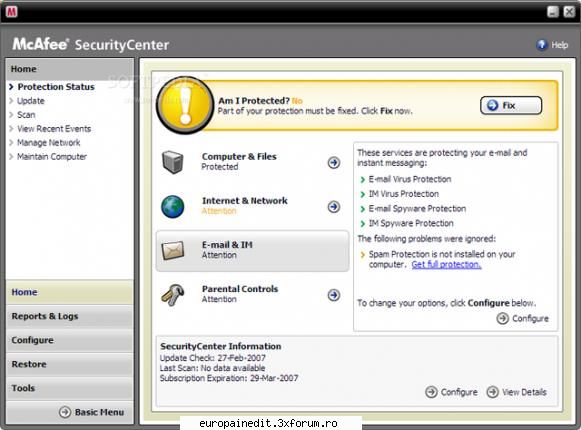The width and height of the screenshot is (581, 430).
Task: Click the Help text label
Action: (x=560, y=45)
